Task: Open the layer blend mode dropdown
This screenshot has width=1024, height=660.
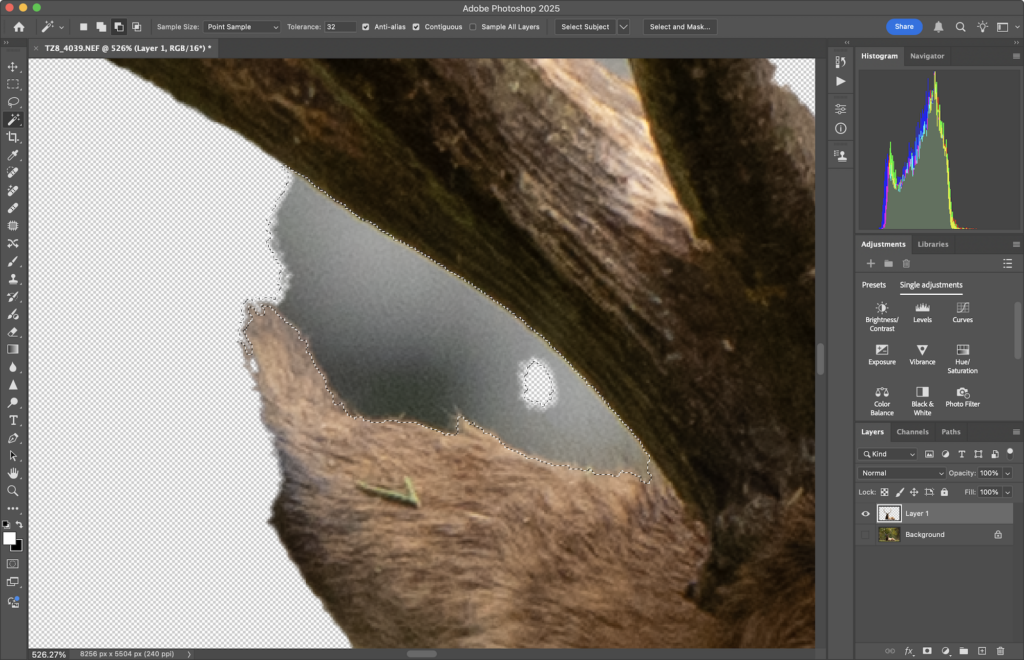Action: (x=902, y=472)
